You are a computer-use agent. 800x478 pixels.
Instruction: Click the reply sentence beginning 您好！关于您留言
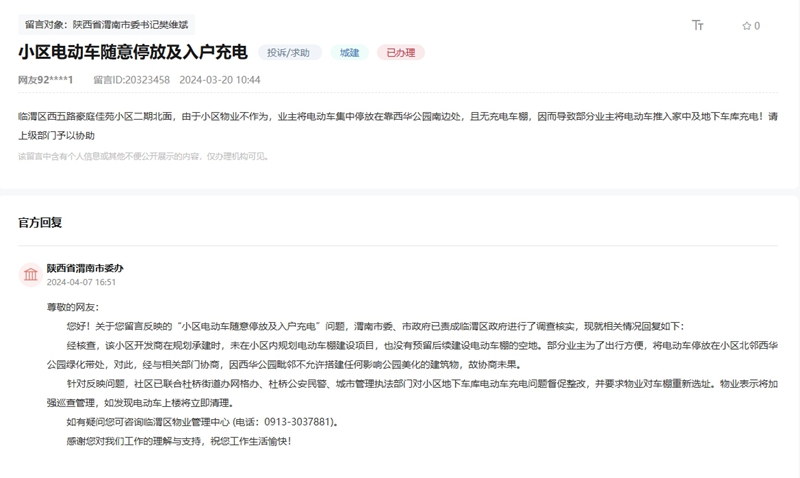point(375,326)
